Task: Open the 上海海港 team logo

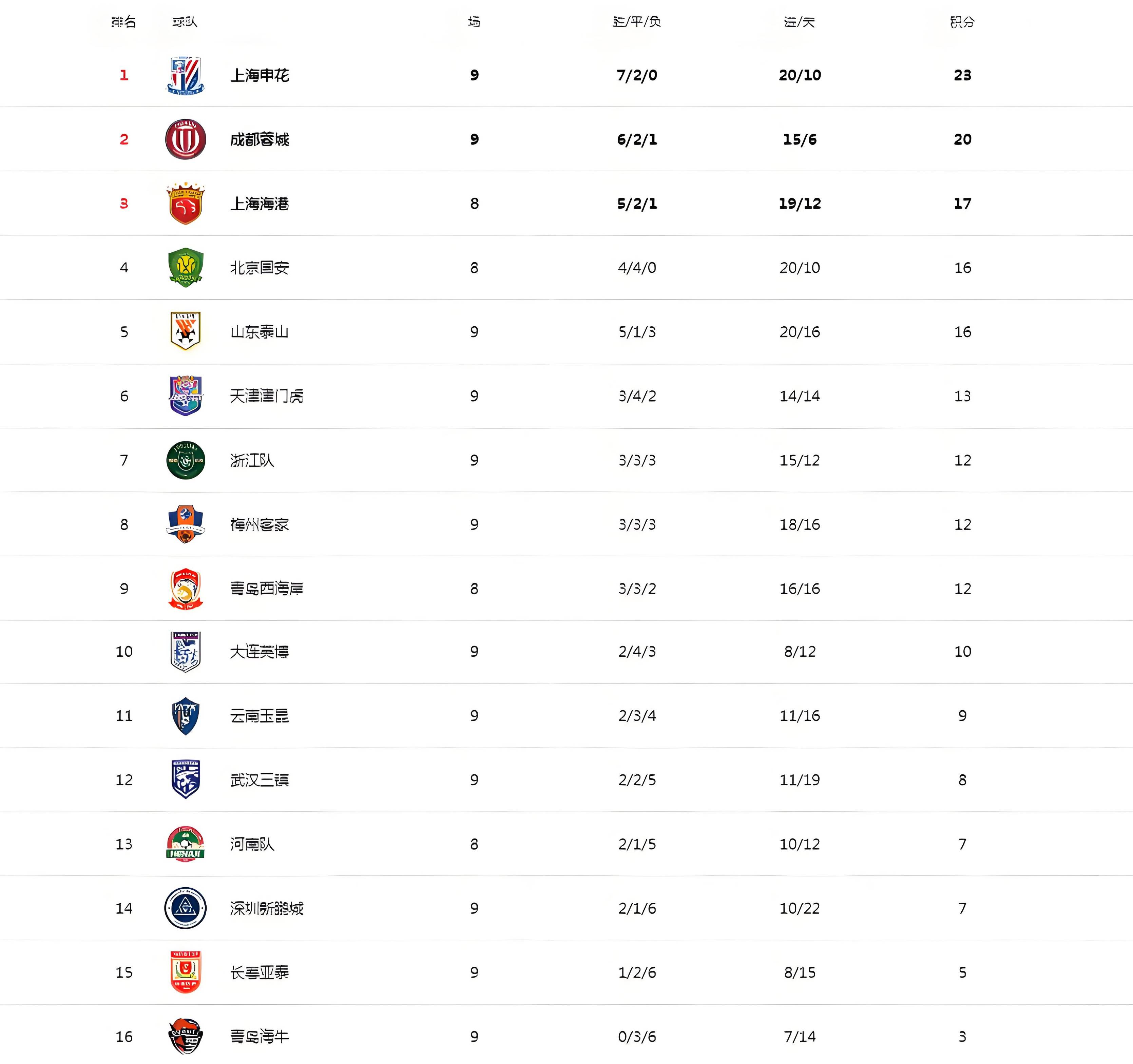Action: point(185,204)
